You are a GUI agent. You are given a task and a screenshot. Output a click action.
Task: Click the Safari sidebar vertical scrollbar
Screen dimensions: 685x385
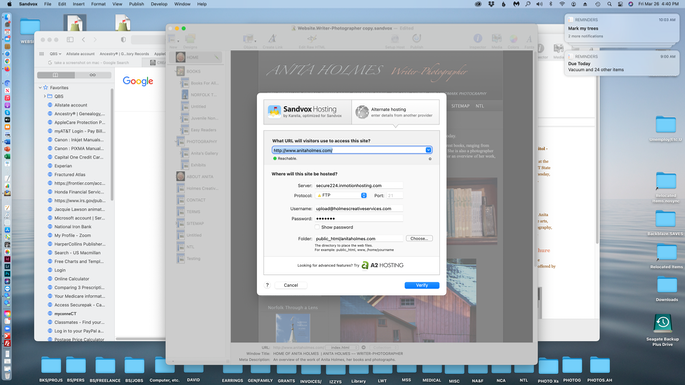112,144
